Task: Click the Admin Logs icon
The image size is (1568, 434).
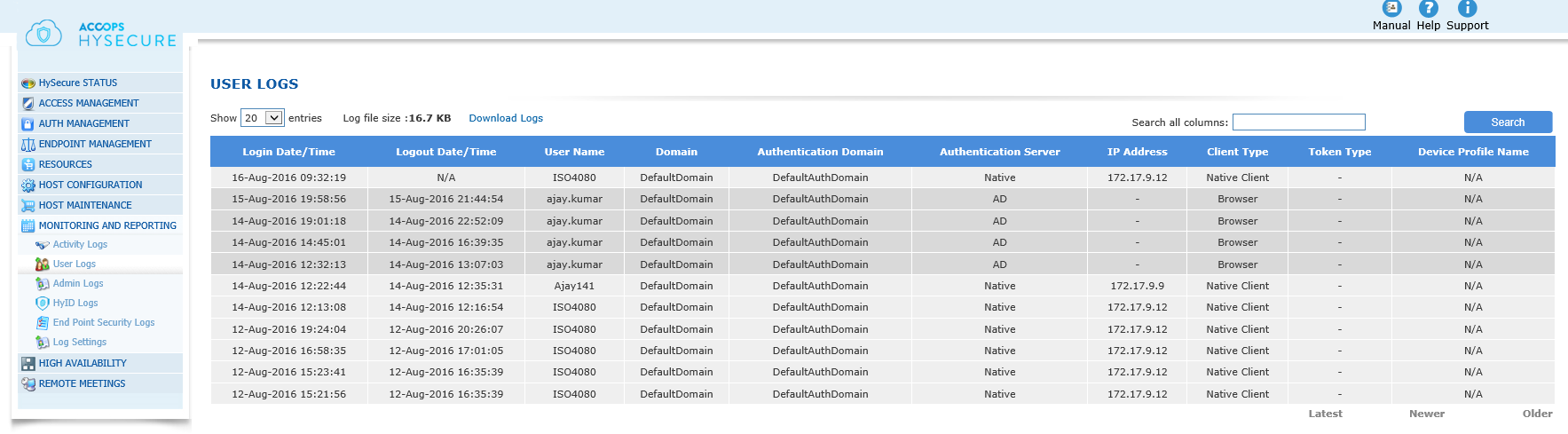Action: tap(42, 284)
